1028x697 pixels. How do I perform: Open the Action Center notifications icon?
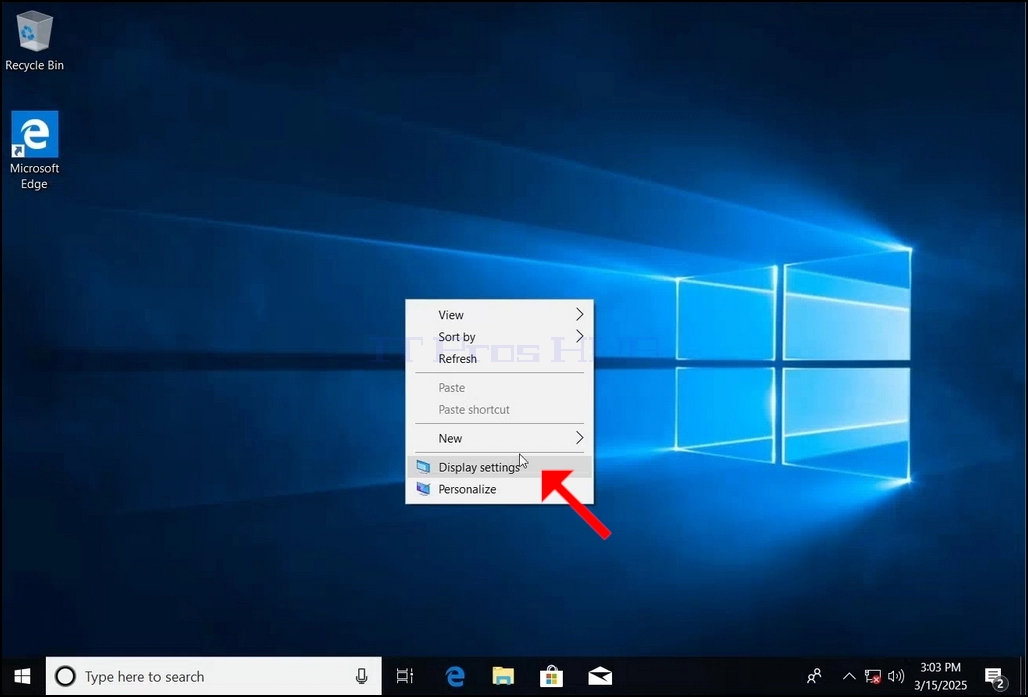(x=995, y=676)
